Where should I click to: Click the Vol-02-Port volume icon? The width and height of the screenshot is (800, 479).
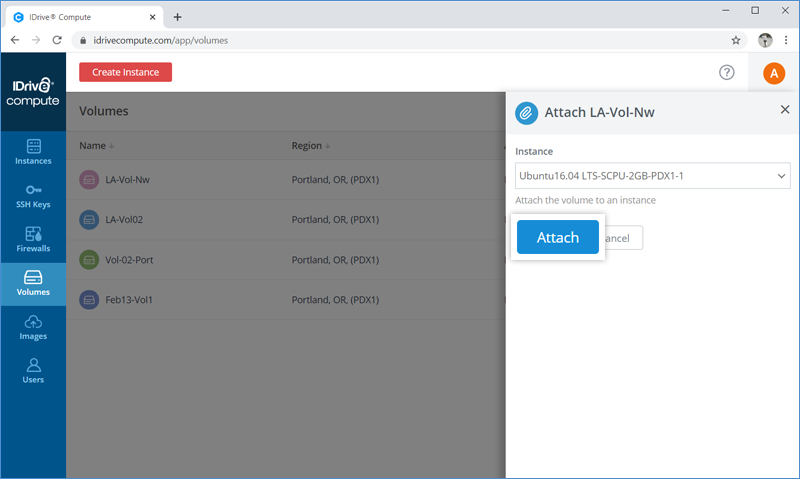[89, 260]
